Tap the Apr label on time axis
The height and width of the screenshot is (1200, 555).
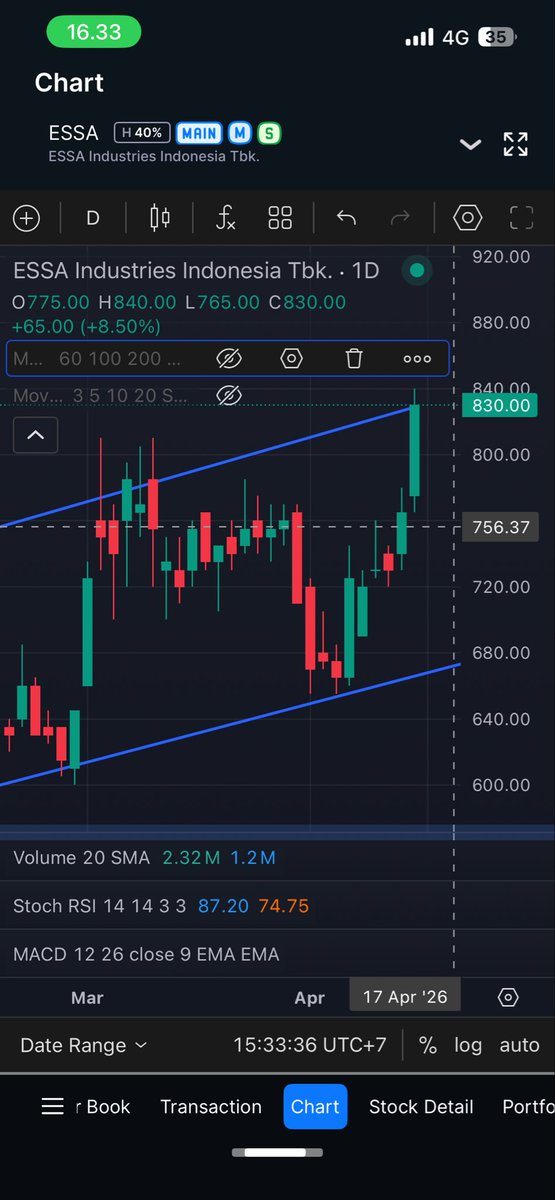(310, 997)
